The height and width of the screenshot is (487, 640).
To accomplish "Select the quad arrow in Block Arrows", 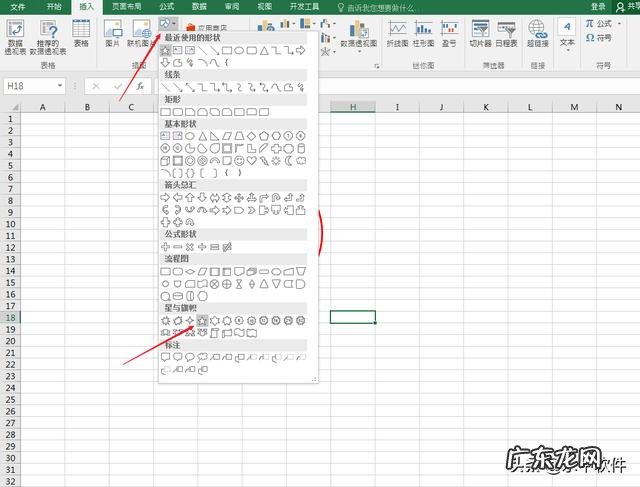I will point(239,198).
